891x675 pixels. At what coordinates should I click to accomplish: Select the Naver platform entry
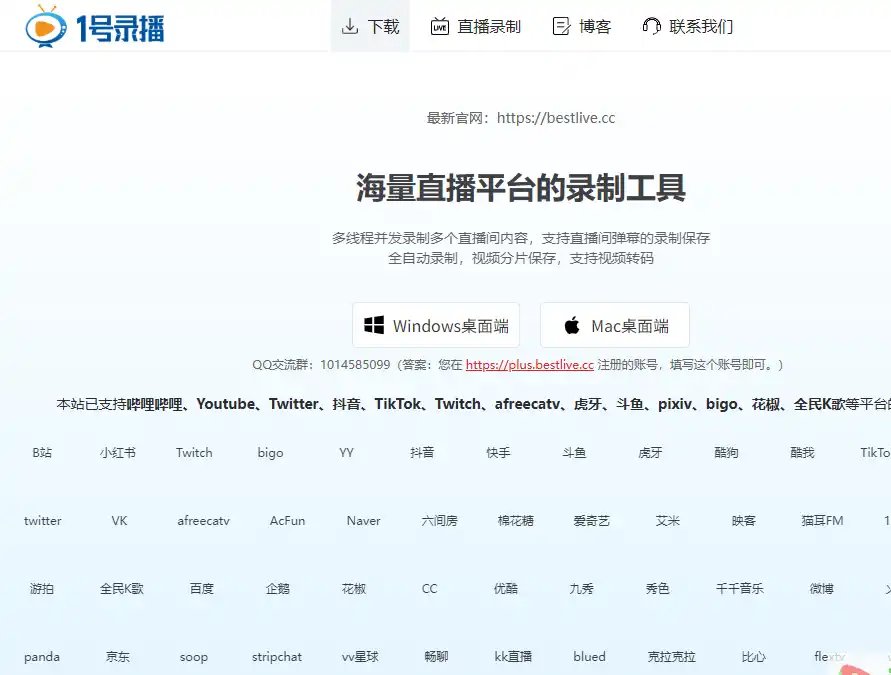click(x=364, y=520)
